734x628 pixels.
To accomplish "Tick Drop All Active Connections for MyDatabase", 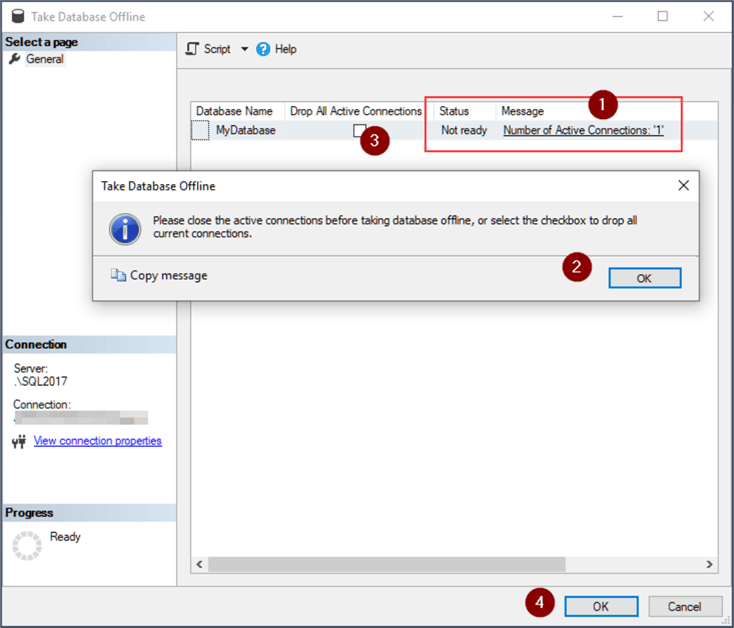I will coord(359,130).
